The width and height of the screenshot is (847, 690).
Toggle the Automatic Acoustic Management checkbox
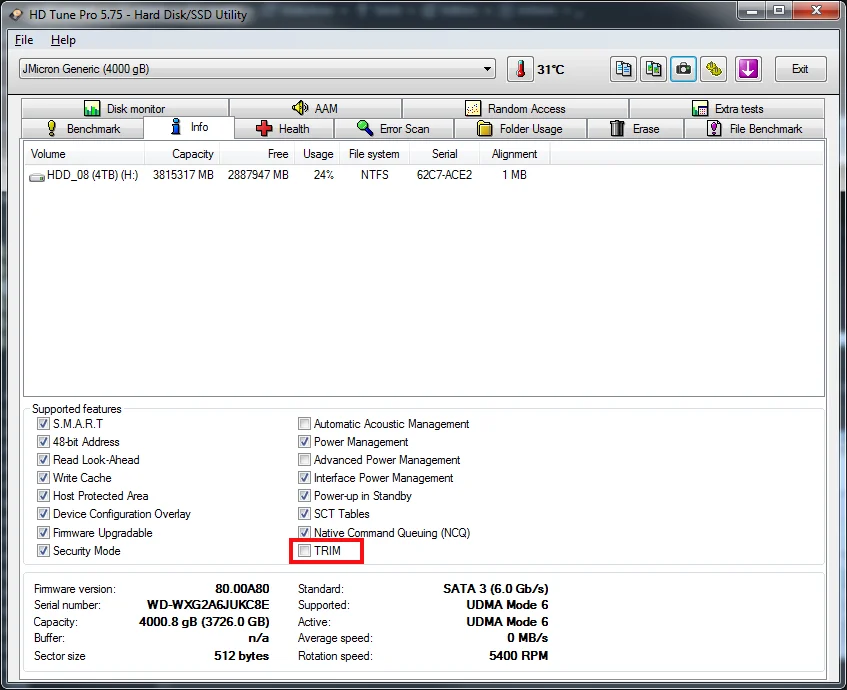pyautogui.click(x=305, y=424)
